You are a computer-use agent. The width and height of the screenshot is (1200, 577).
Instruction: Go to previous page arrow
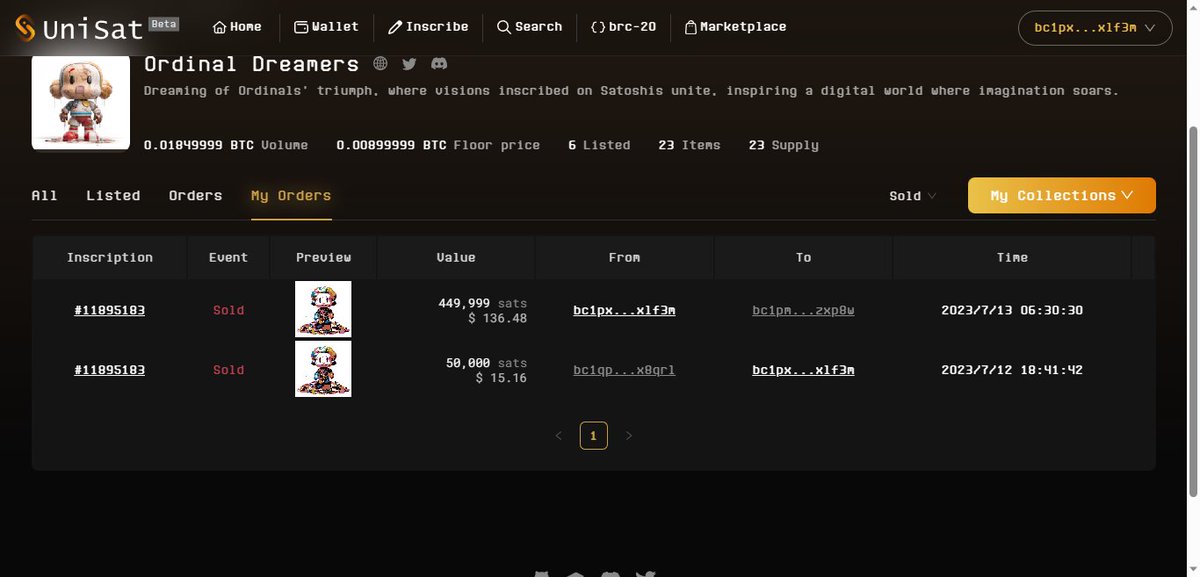(x=559, y=436)
